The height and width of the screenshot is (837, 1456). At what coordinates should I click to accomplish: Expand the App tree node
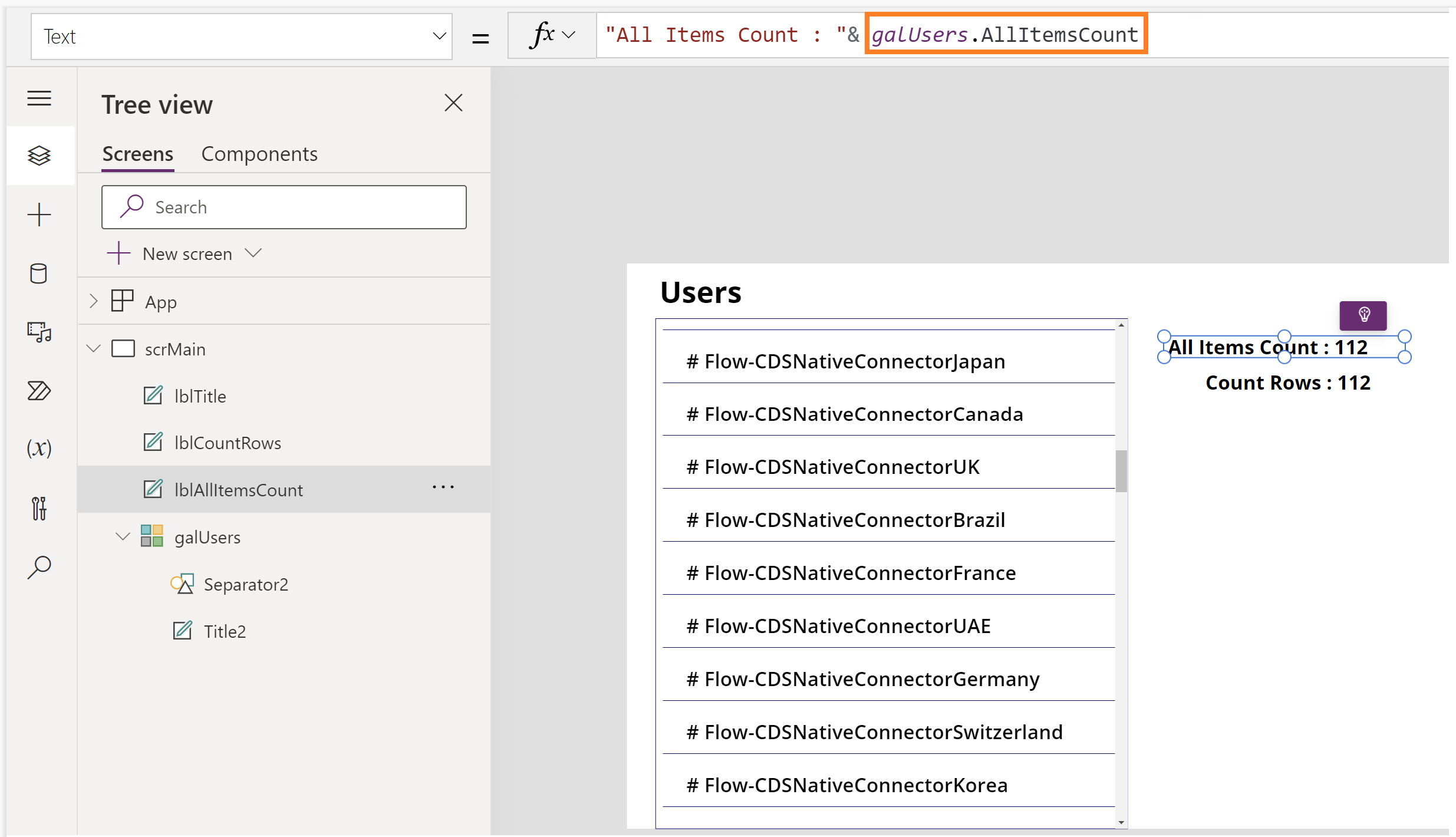click(94, 301)
